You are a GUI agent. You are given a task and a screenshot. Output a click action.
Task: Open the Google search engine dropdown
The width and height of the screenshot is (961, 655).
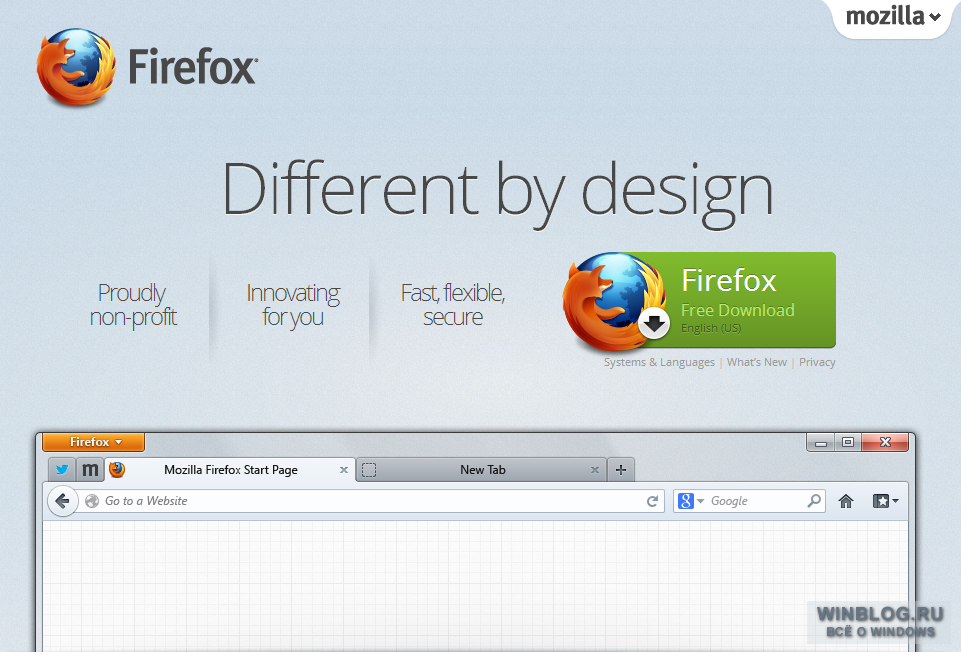coord(691,501)
